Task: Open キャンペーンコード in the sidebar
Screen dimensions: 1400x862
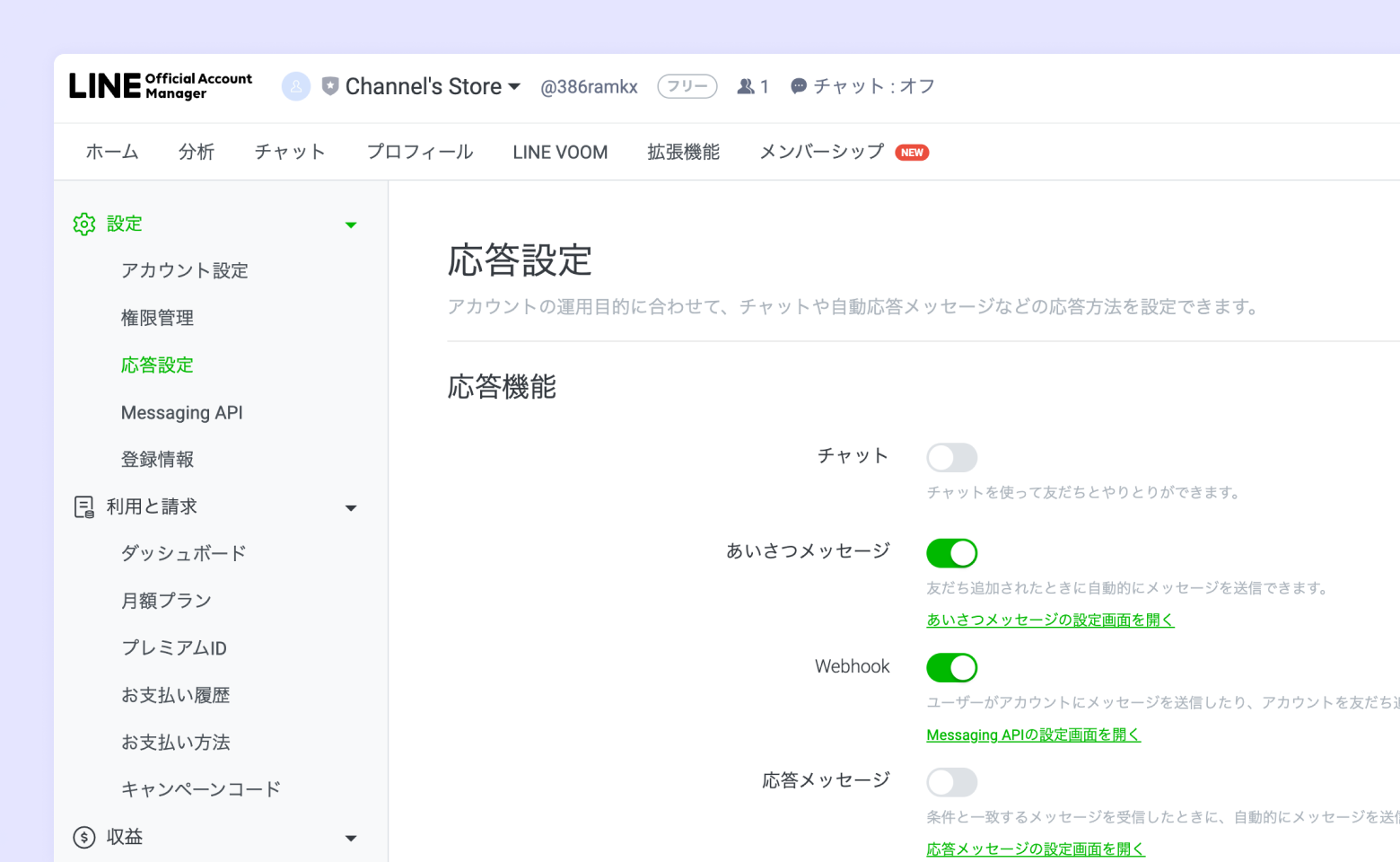Action: click(201, 789)
